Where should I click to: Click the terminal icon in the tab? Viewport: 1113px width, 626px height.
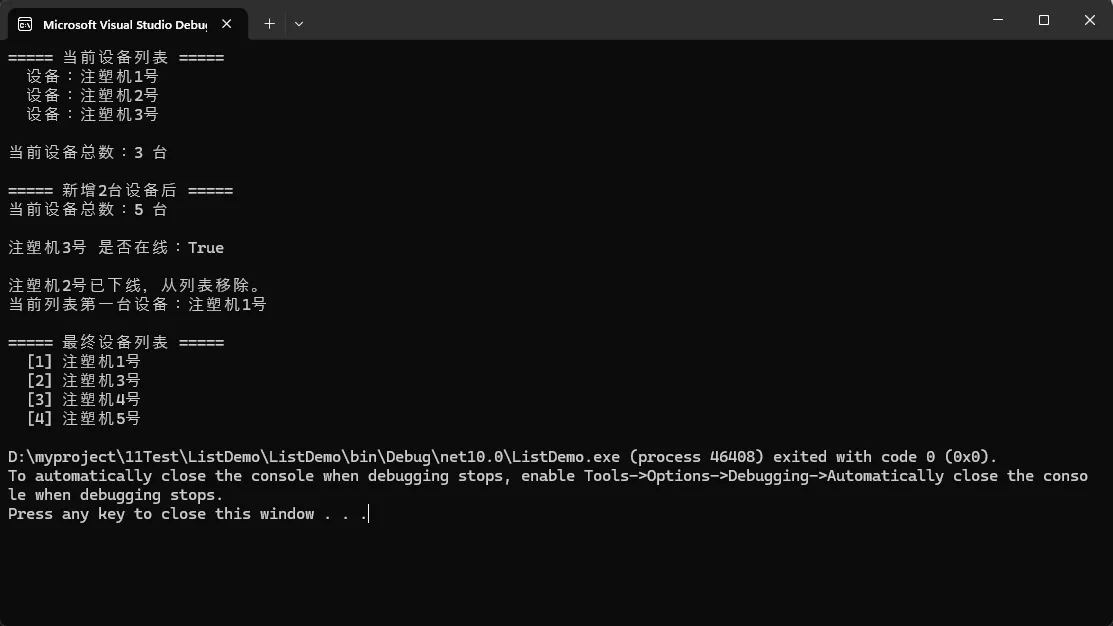tap(25, 24)
